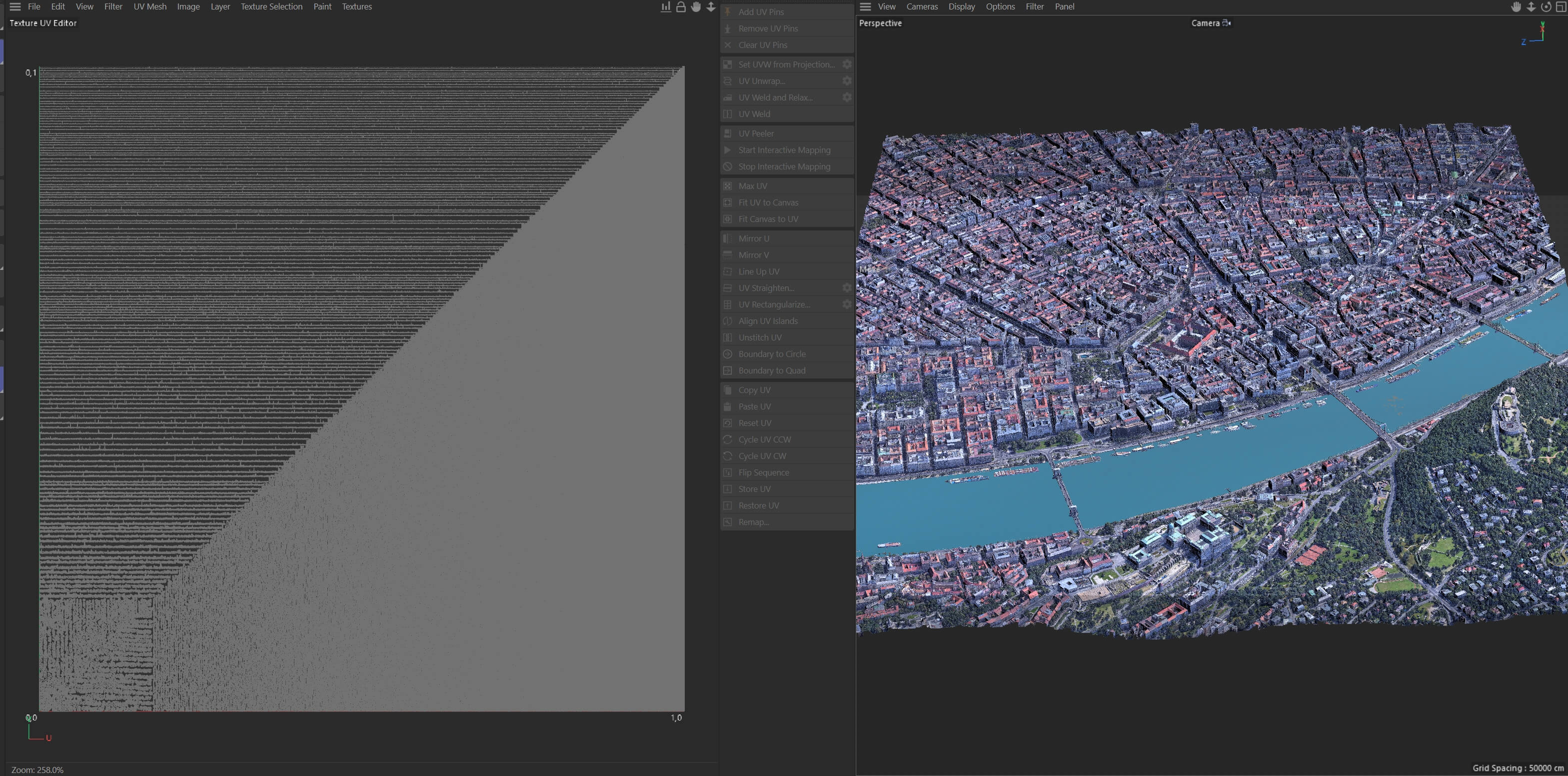Open settings gear for Set UVW from Projection
The height and width of the screenshot is (776, 1568).
coord(847,64)
